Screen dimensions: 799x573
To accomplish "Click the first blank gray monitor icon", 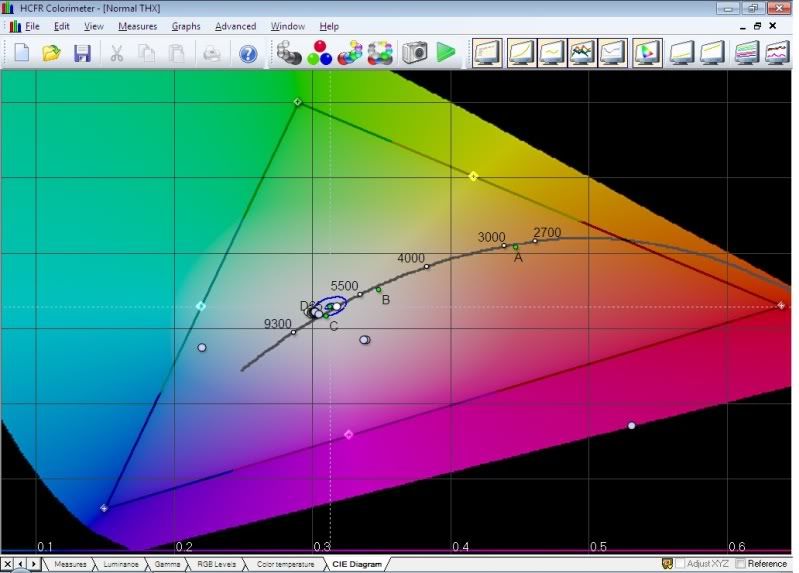I will pyautogui.click(x=682, y=53).
